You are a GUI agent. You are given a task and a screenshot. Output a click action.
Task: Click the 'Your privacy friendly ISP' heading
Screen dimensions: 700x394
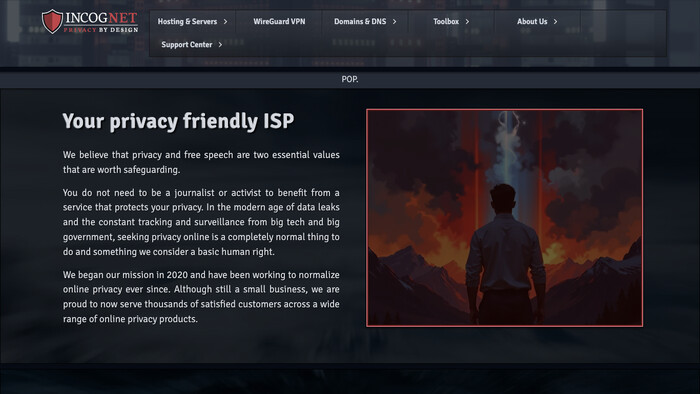pyautogui.click(x=178, y=121)
